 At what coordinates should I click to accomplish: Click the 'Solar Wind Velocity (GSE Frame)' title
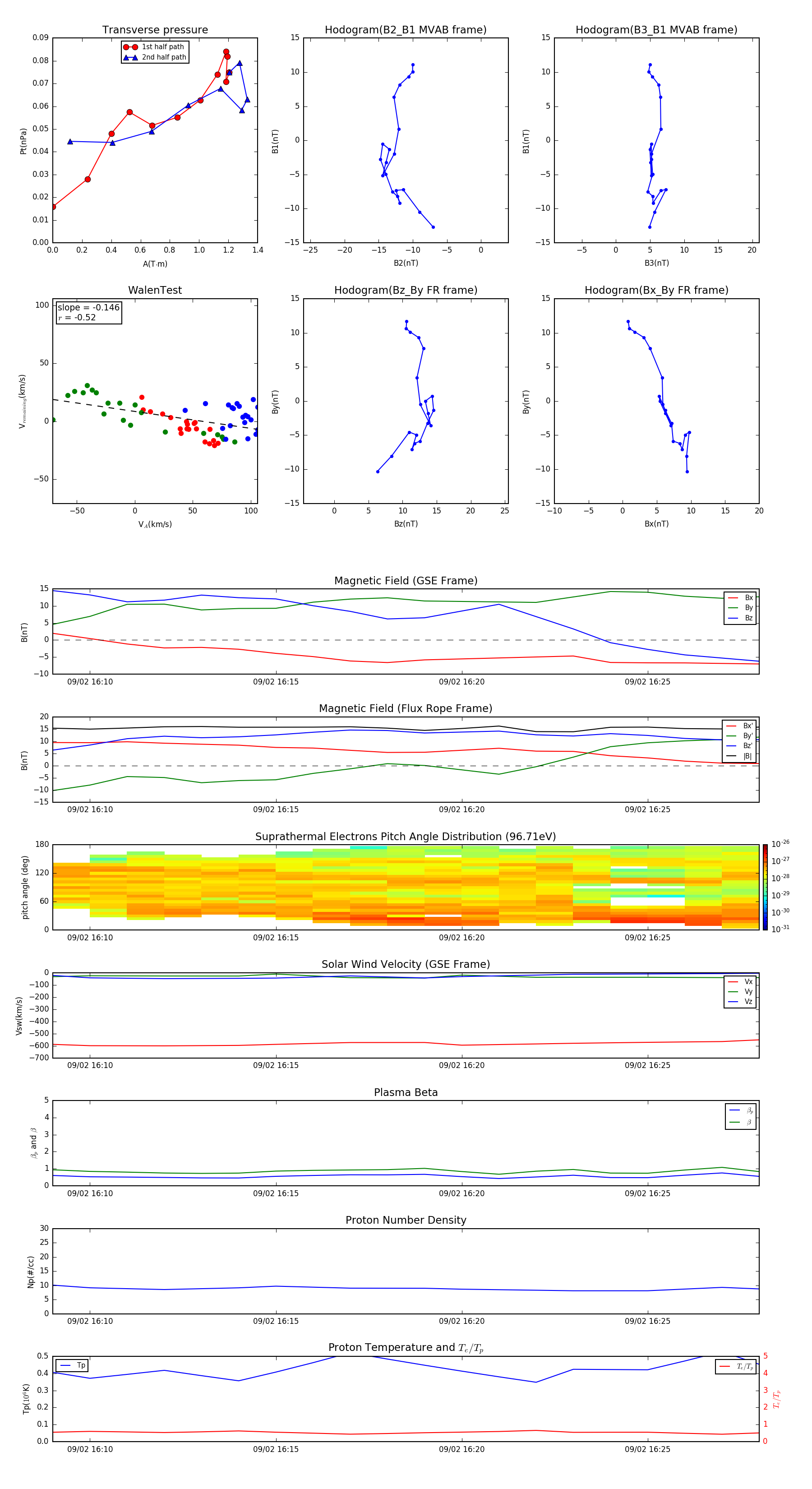406,964
